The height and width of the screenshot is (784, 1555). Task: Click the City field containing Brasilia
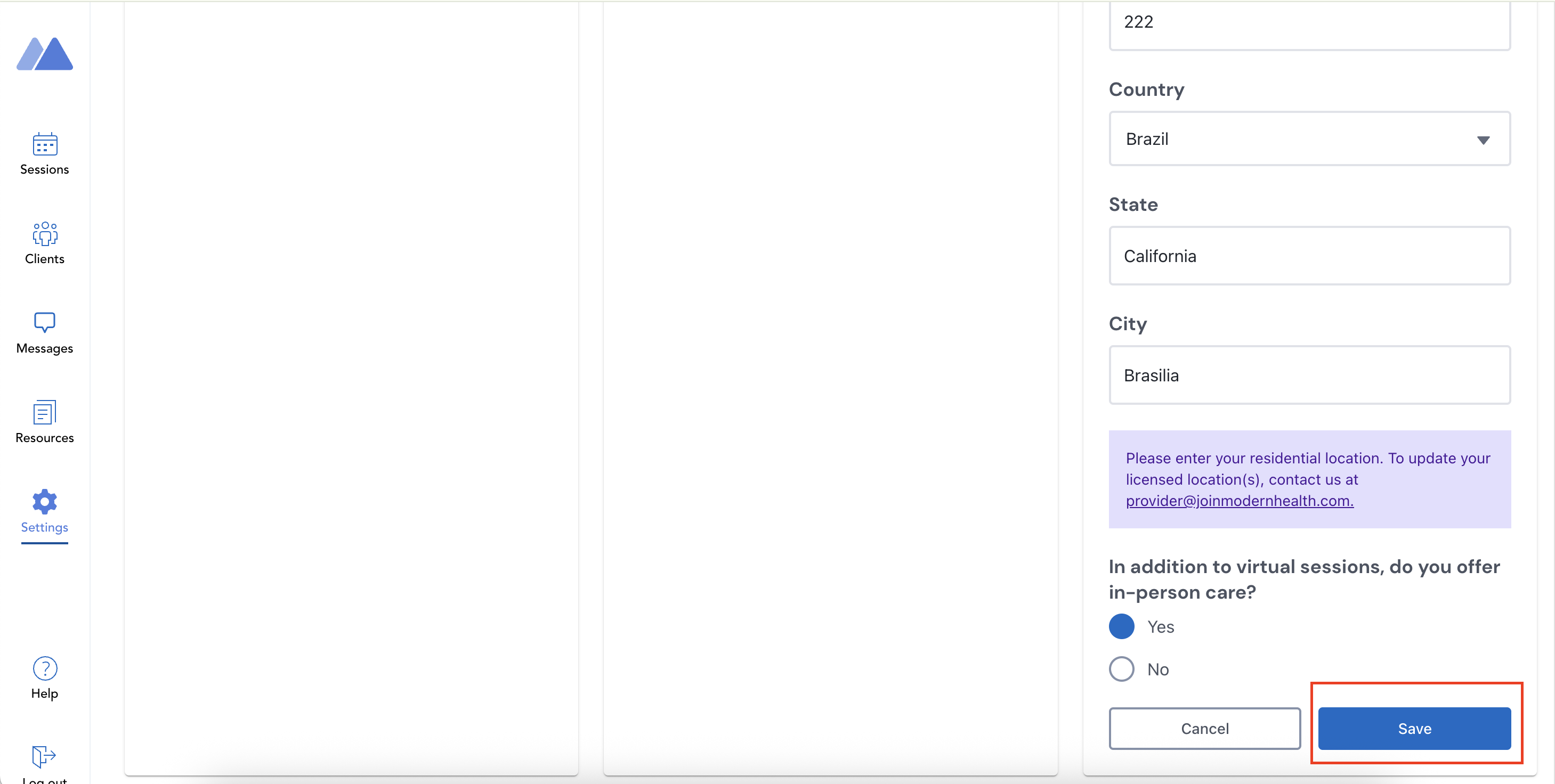tap(1309, 375)
